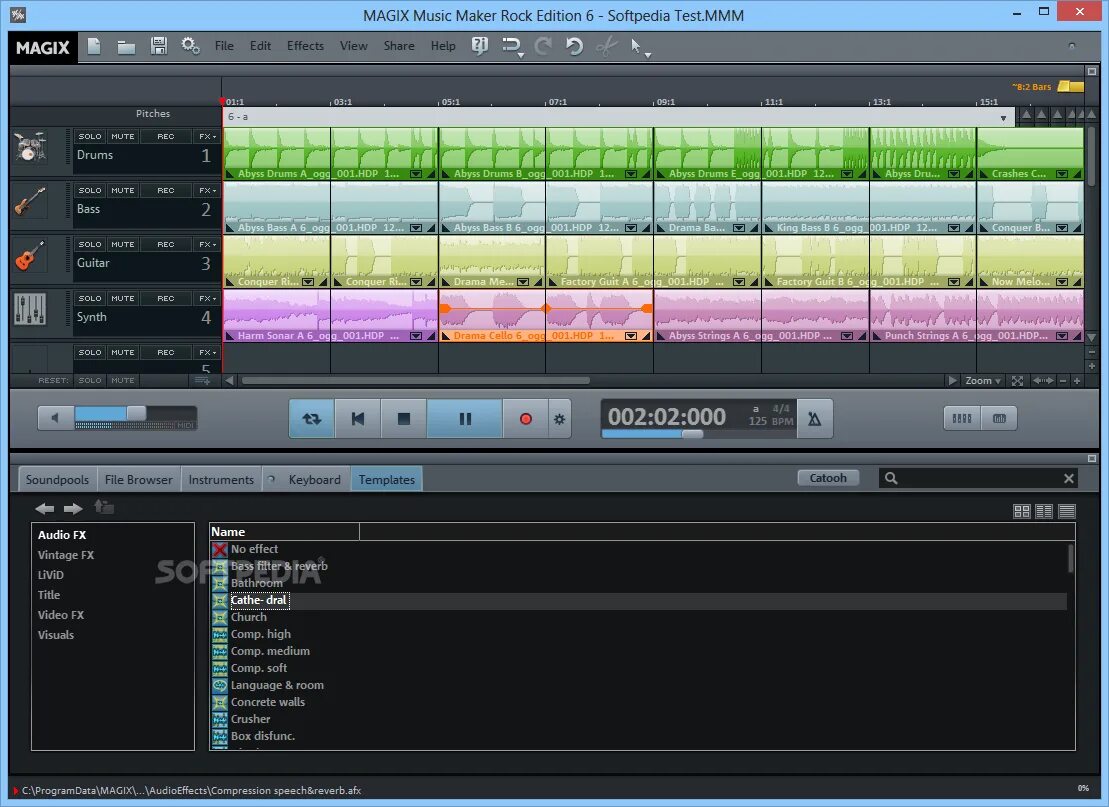Arm REC on the Guitar track

click(166, 244)
